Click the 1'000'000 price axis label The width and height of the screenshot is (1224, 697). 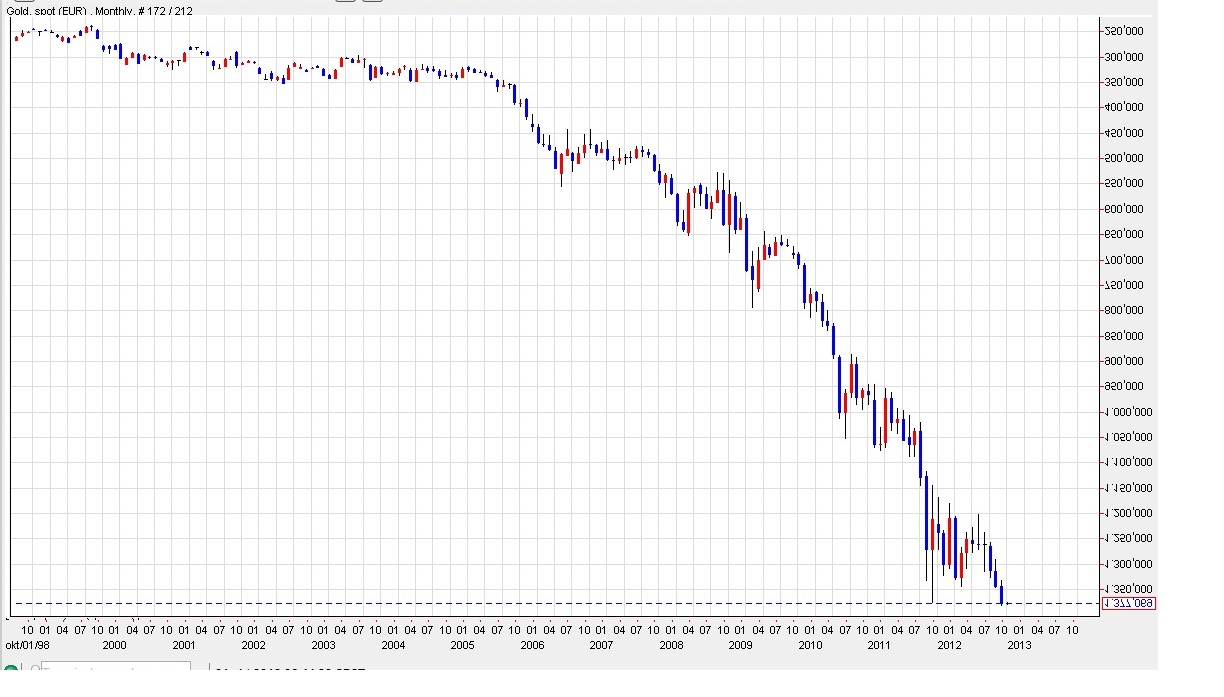(1126, 412)
